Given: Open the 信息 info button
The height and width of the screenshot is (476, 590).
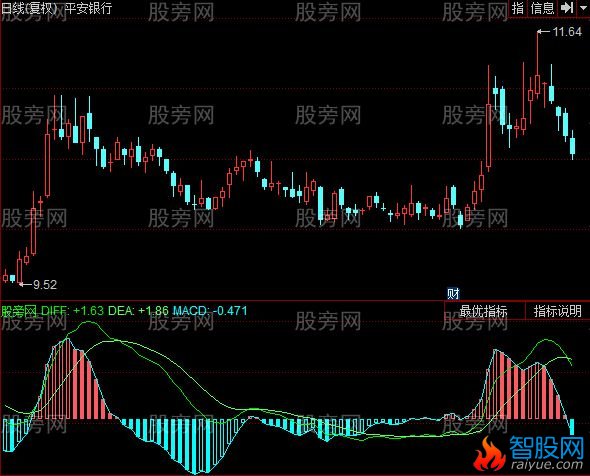Looking at the screenshot, I should pos(542,8).
